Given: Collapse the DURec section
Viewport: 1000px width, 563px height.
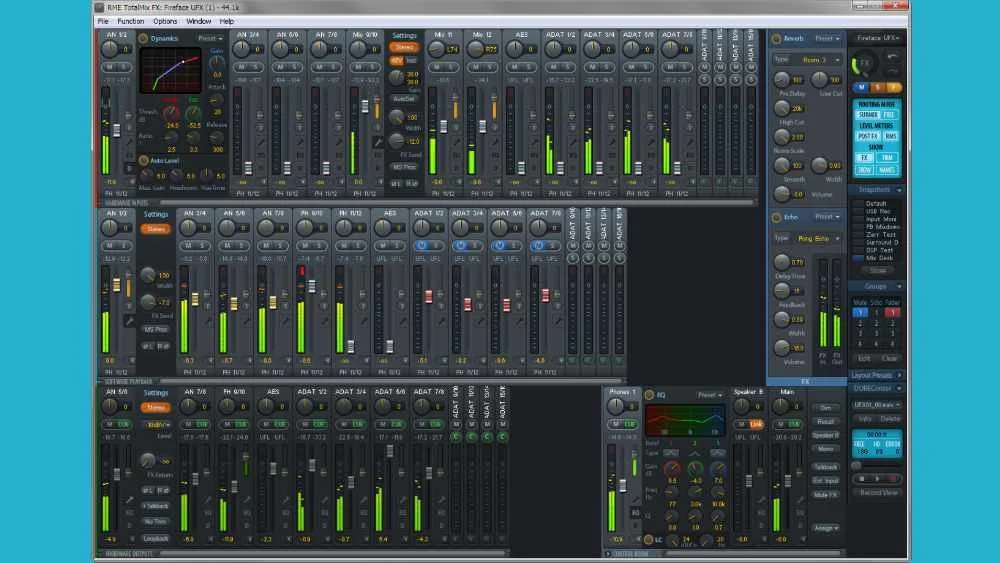Looking at the screenshot, I should pos(899,388).
